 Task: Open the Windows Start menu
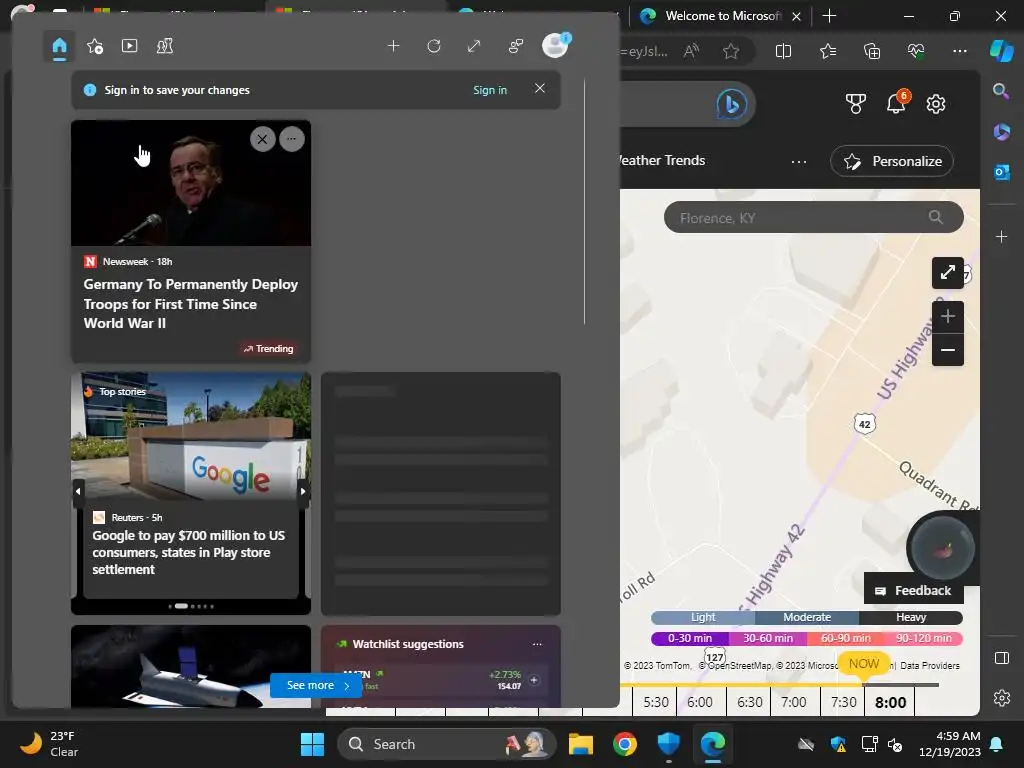(312, 744)
